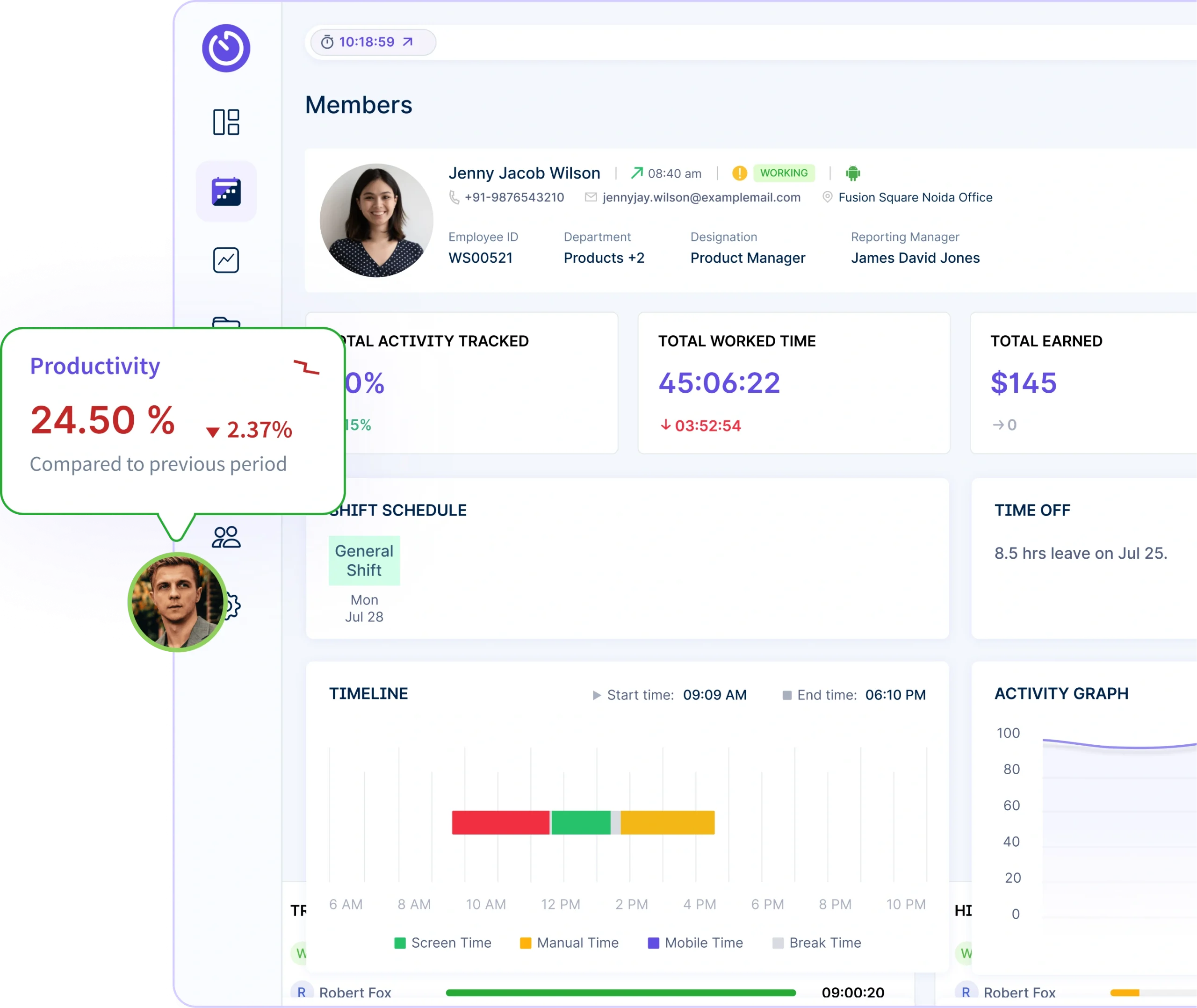Toggle Break Time legend item
This screenshot has height=1008, width=1197.
[x=816, y=943]
